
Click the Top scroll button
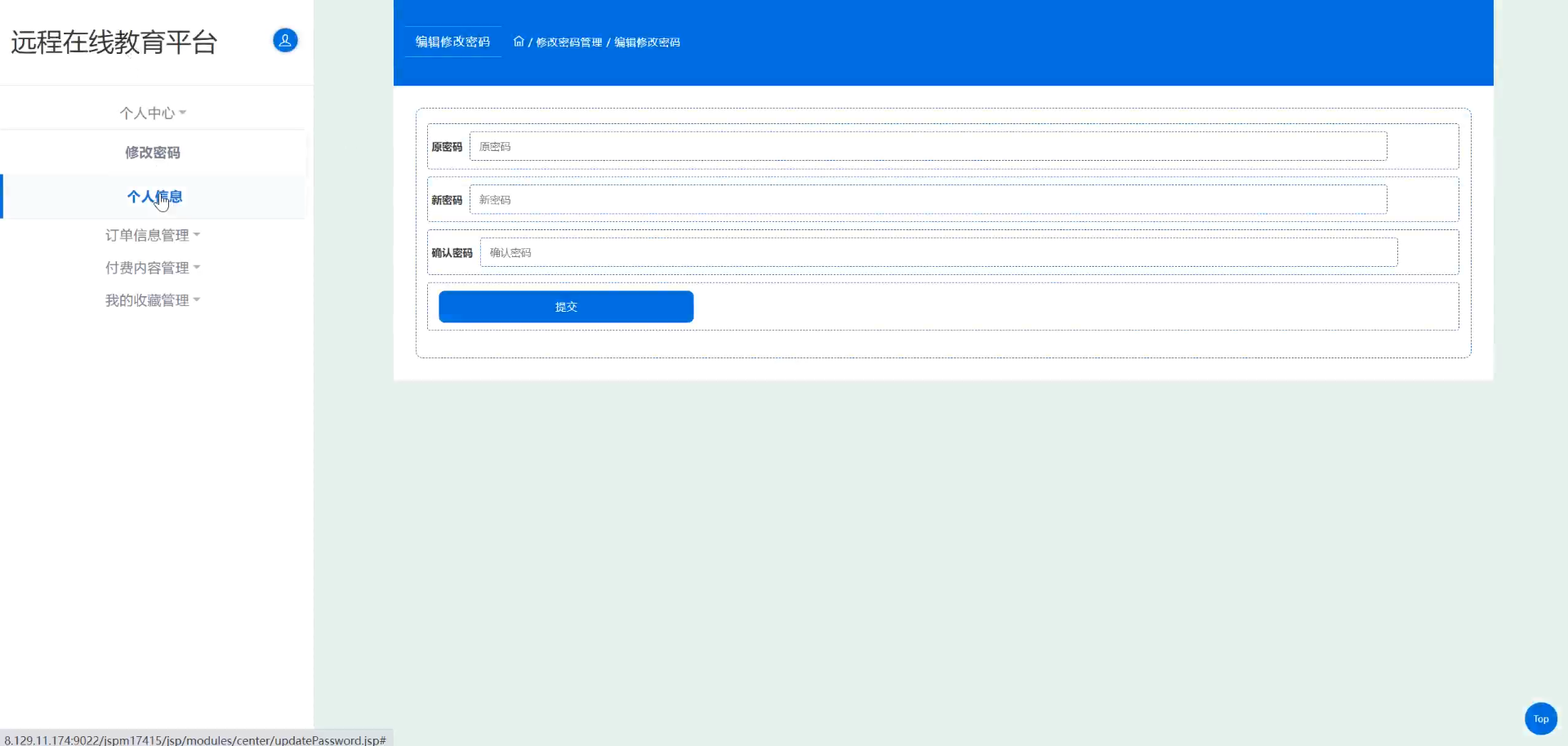tap(1540, 718)
